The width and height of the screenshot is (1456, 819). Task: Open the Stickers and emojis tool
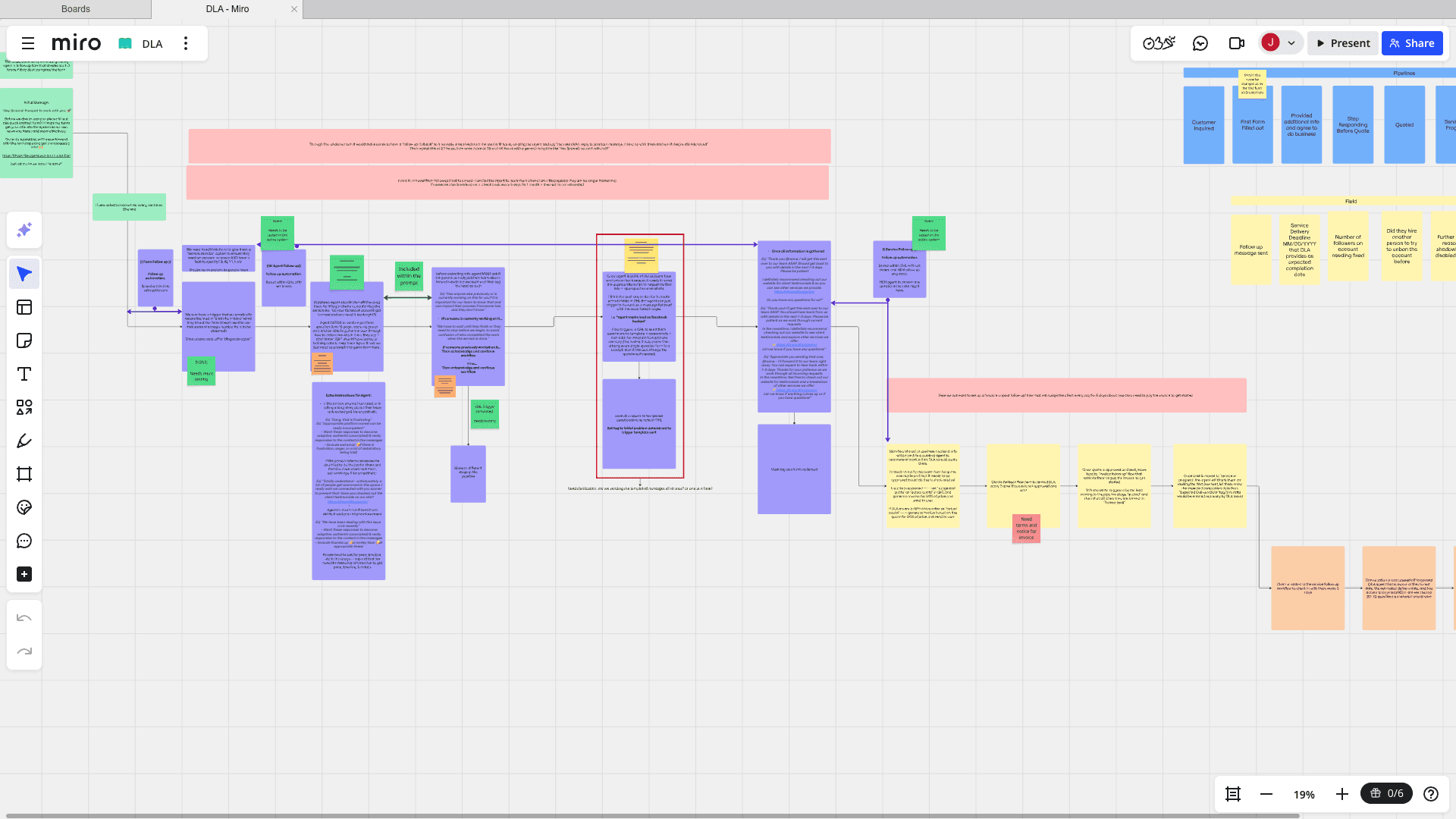click(x=24, y=507)
